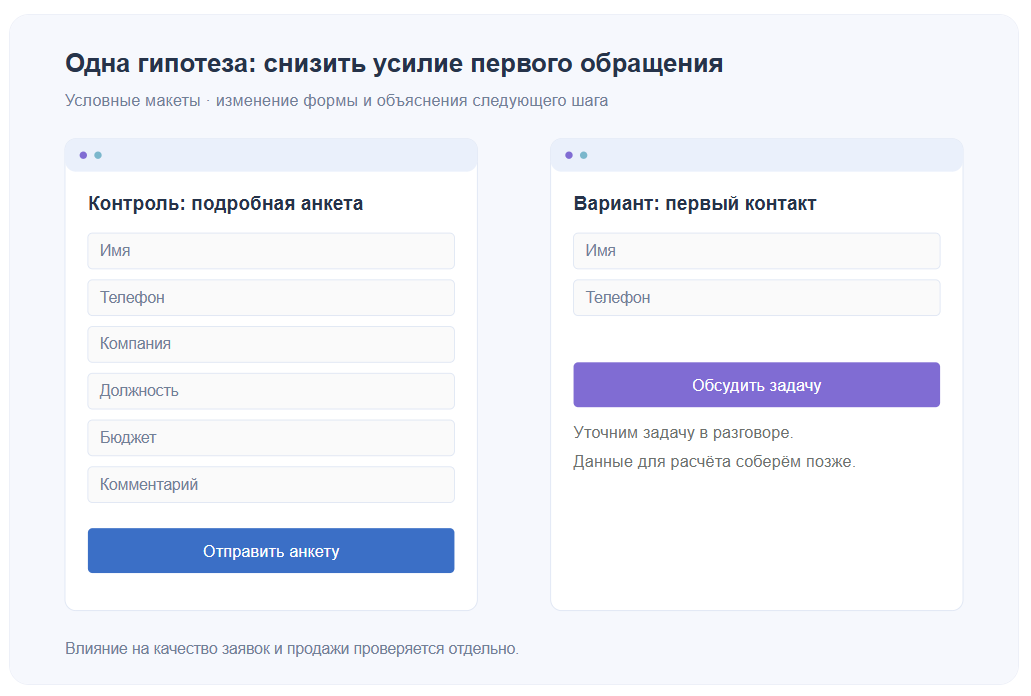
Task: Activate the Бюджет input field
Action: 271,438
